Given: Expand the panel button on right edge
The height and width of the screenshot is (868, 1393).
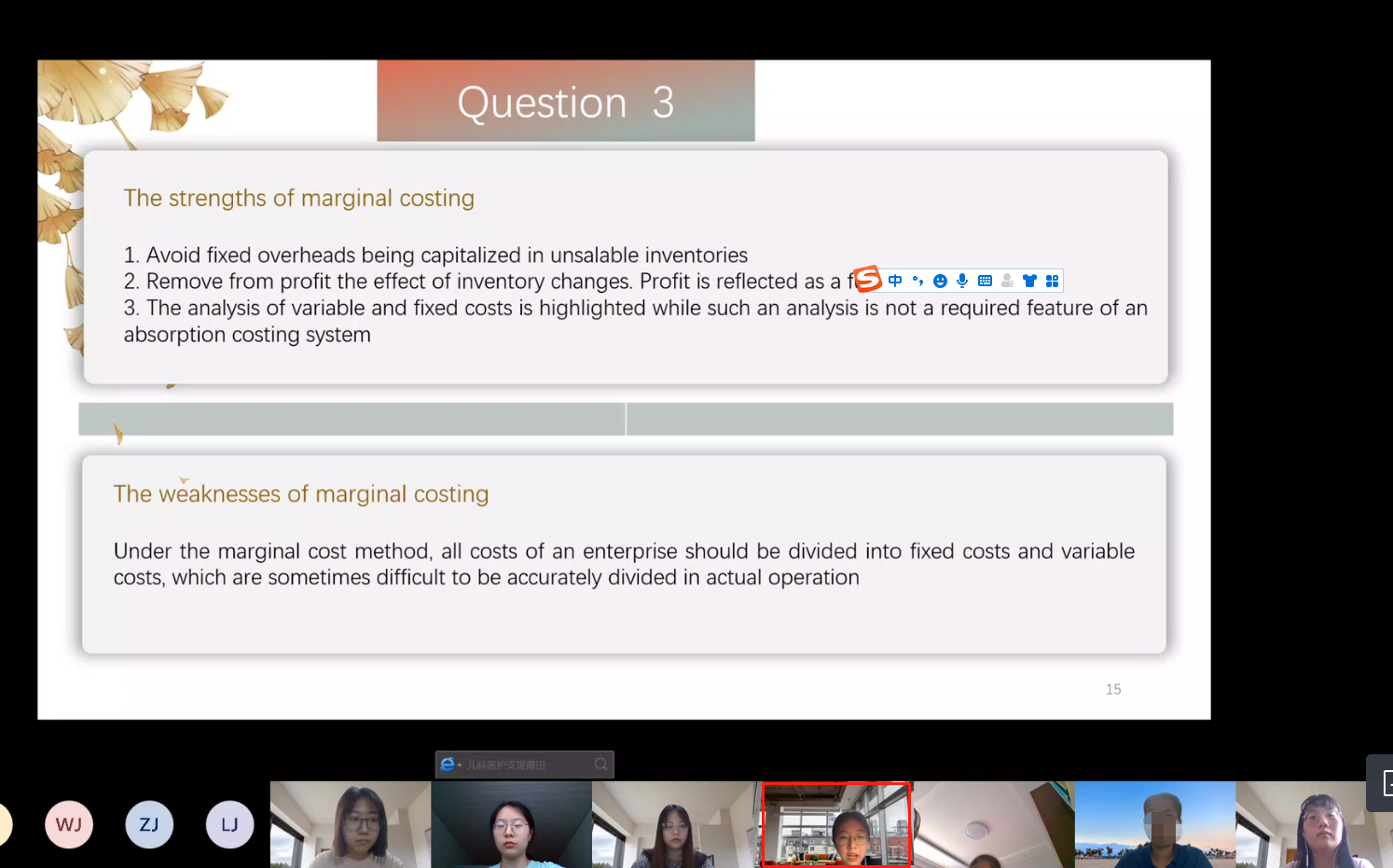Looking at the screenshot, I should click(1382, 783).
